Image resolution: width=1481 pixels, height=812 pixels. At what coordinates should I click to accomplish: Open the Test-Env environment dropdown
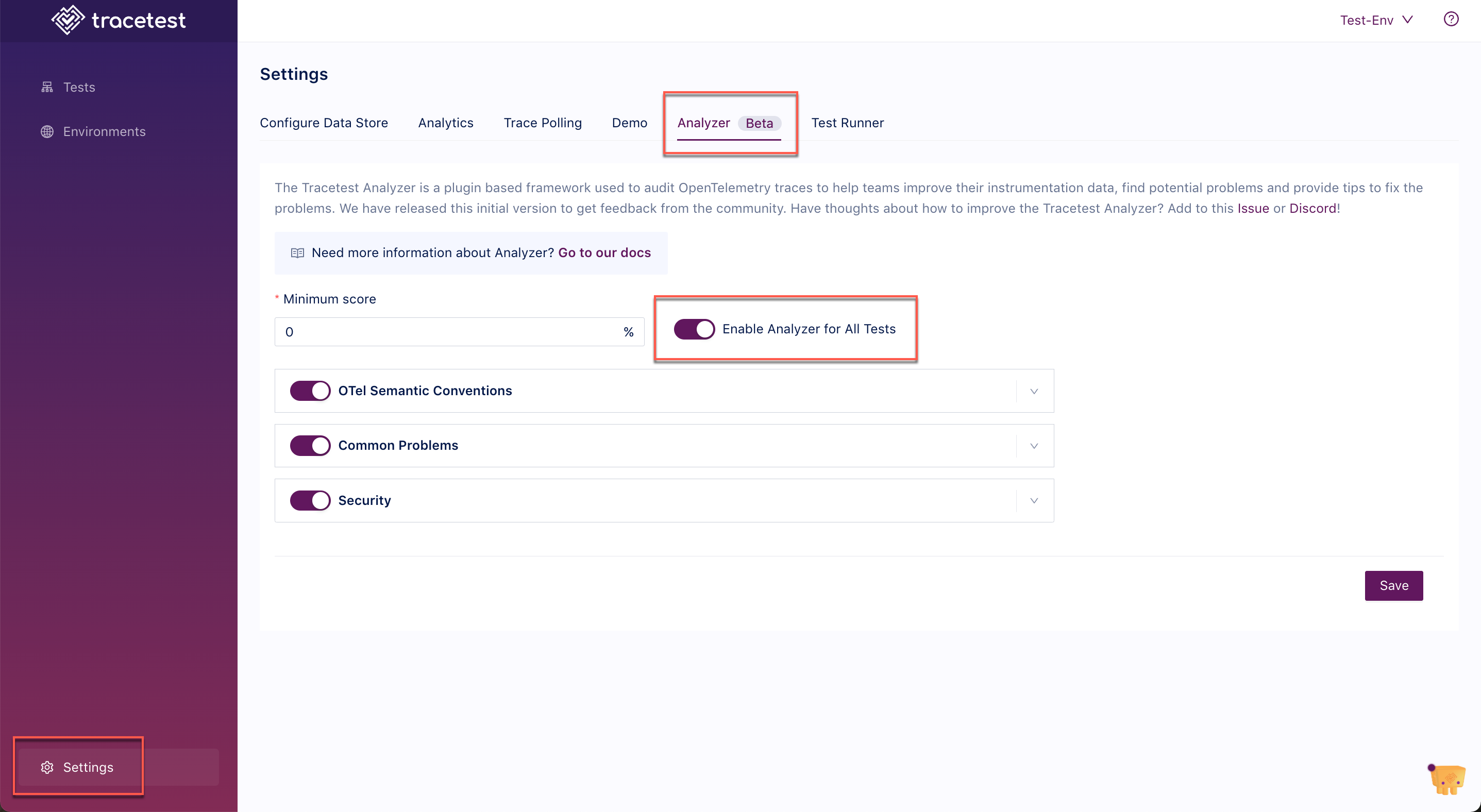tap(1376, 20)
